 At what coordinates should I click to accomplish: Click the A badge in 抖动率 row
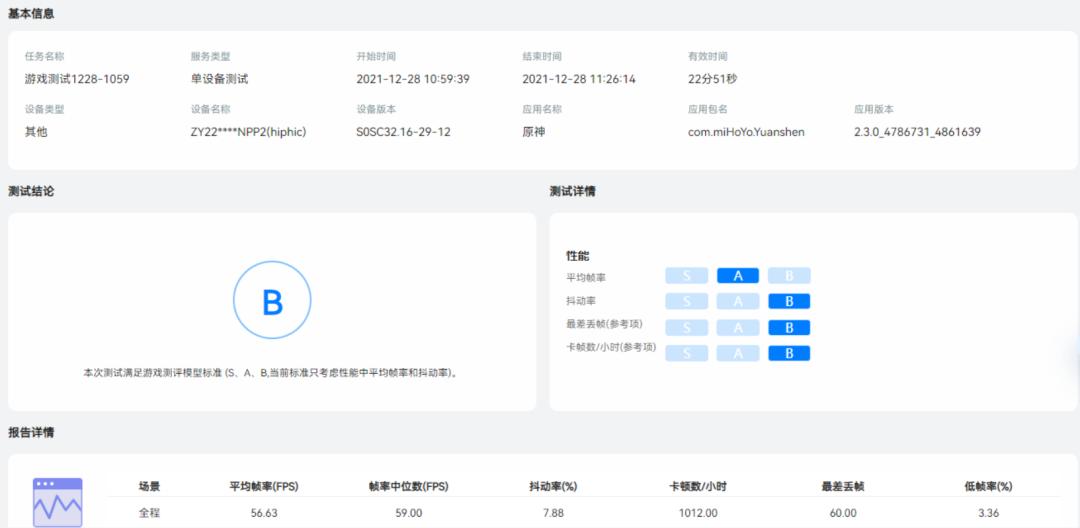pos(738,301)
